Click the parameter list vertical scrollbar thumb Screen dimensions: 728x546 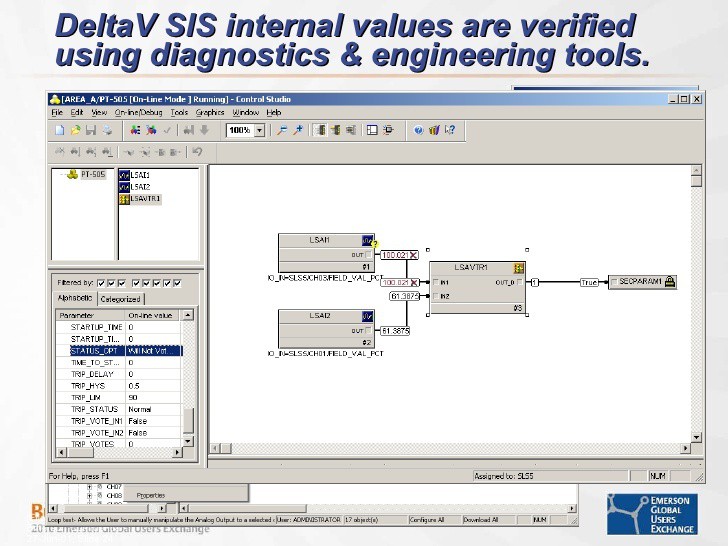[x=189, y=420]
